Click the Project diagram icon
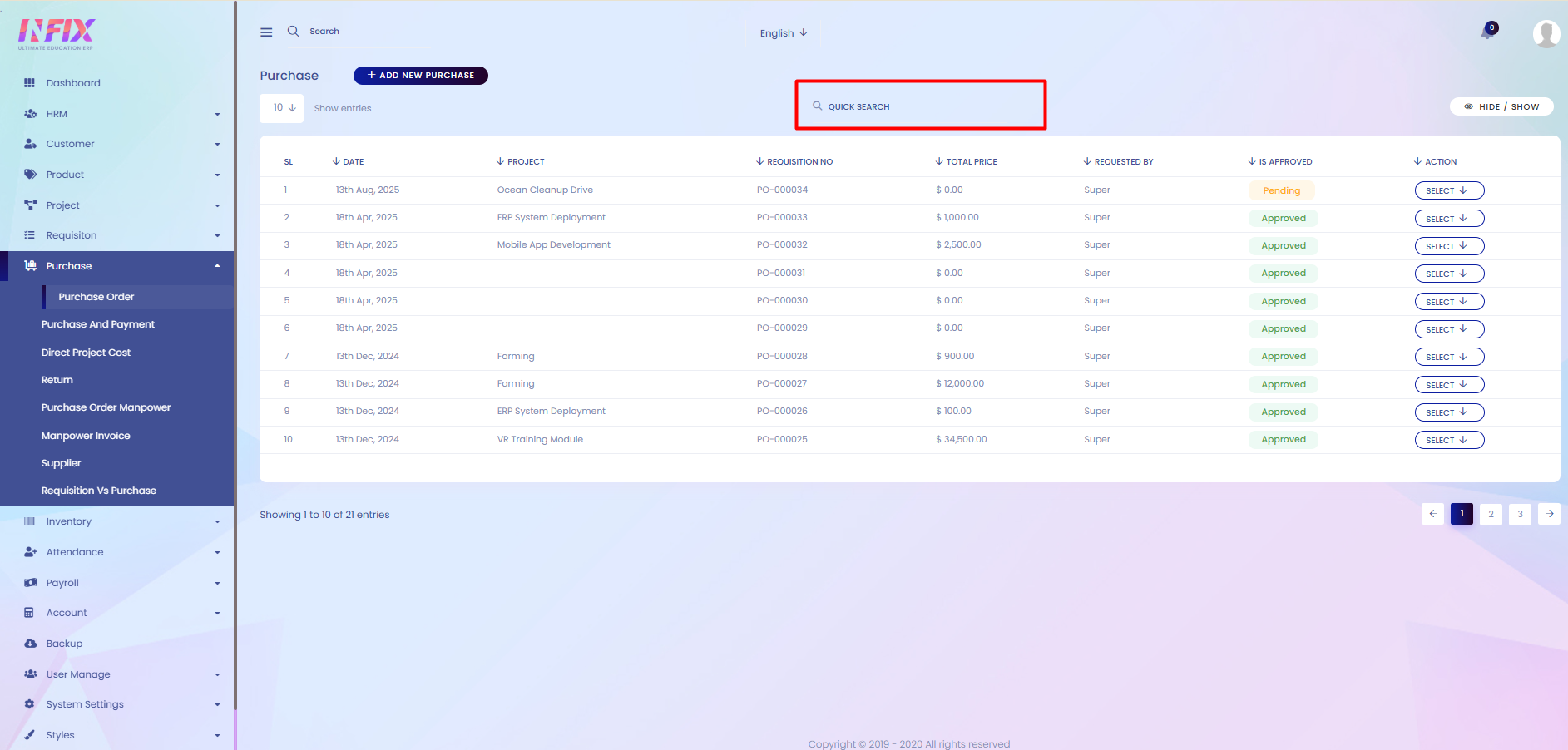 [x=30, y=205]
